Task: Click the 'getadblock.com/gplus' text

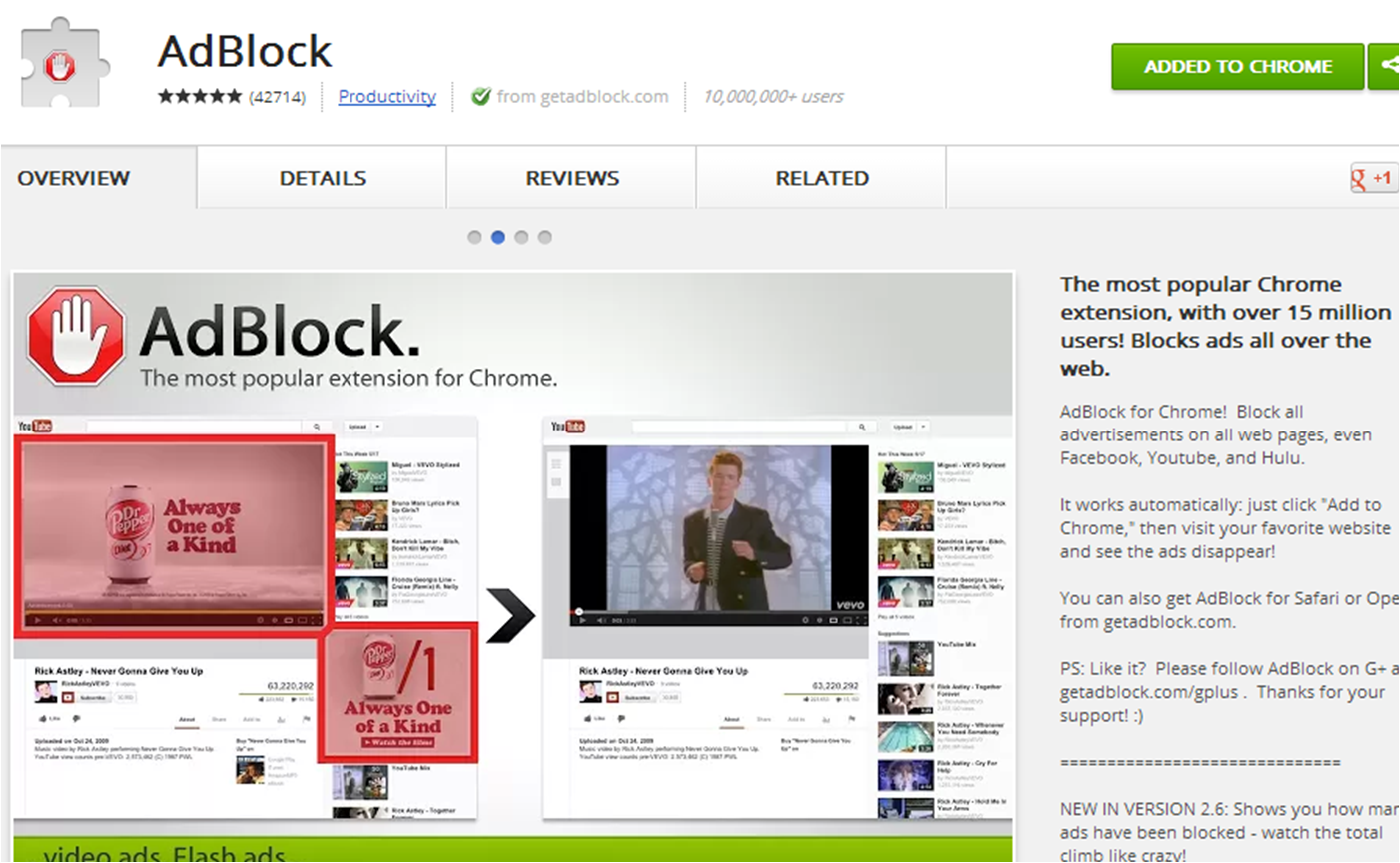Action: (x=1148, y=692)
